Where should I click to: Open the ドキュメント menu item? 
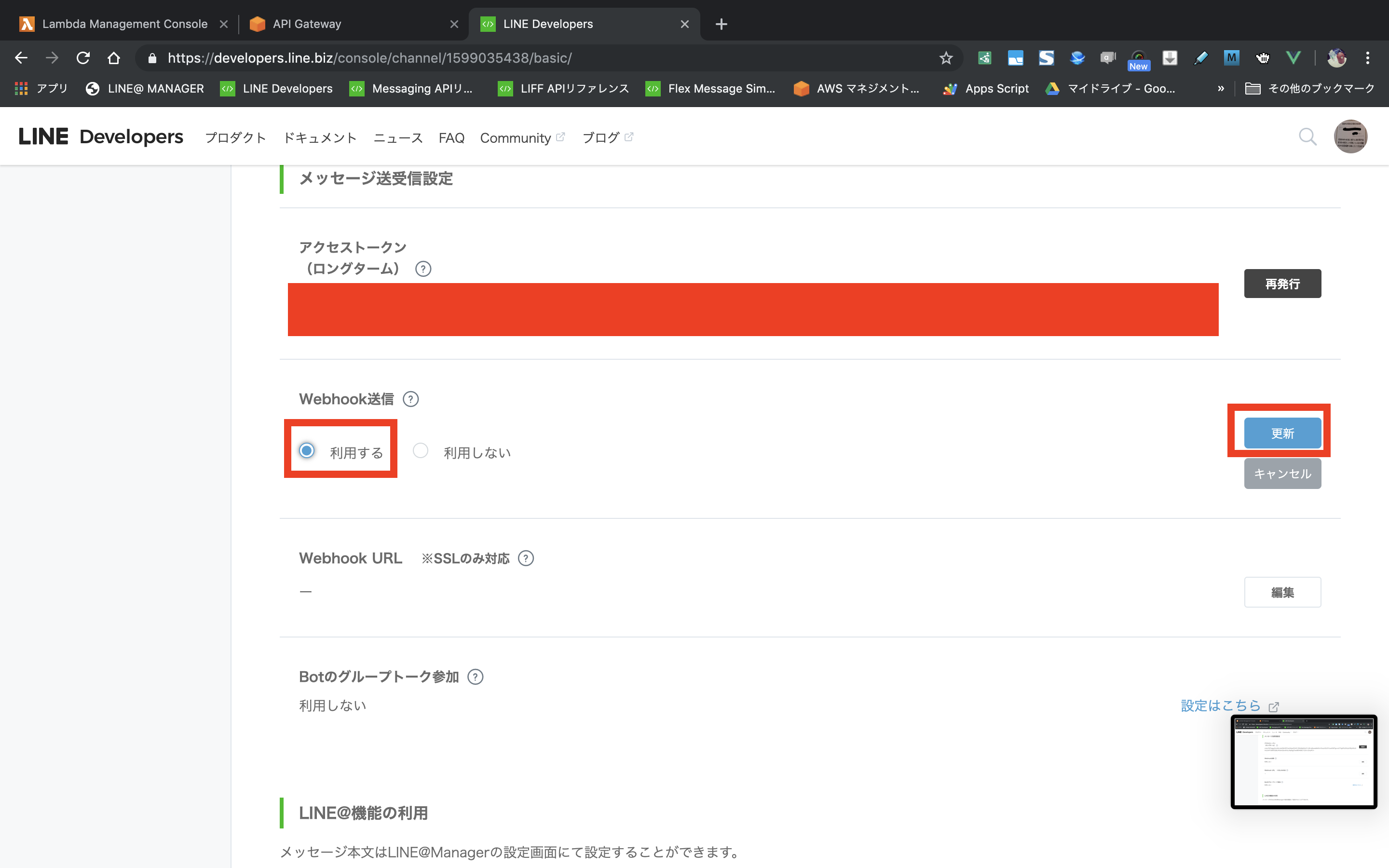[320, 138]
